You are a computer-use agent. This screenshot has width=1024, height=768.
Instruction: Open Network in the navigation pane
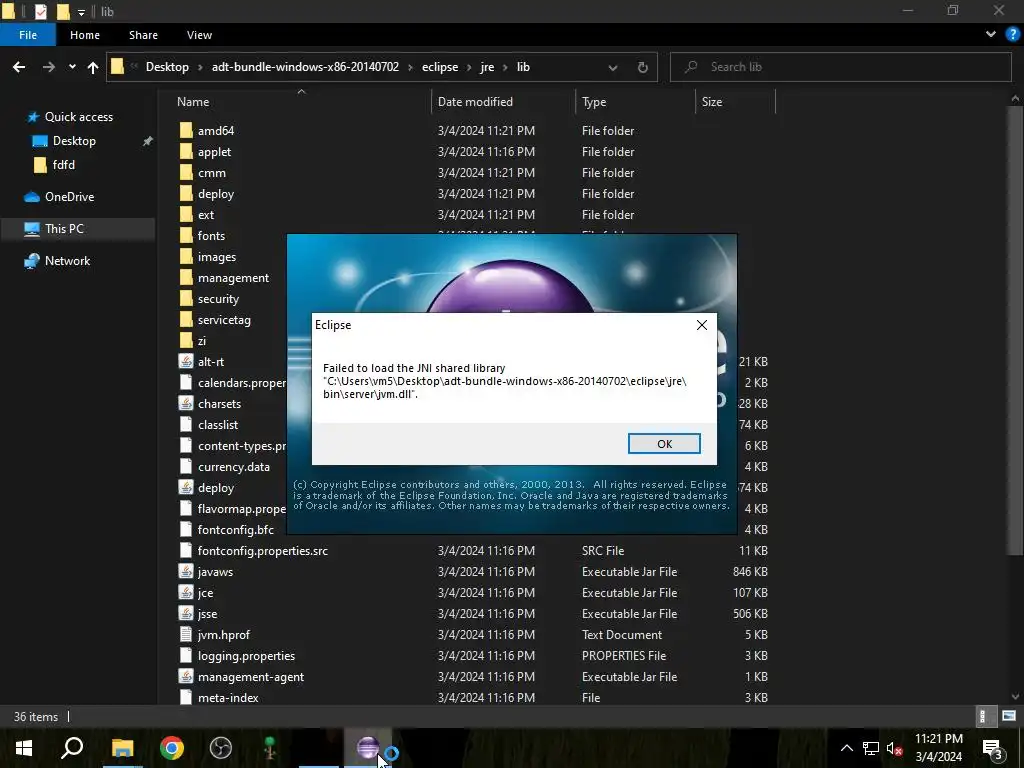point(67,261)
